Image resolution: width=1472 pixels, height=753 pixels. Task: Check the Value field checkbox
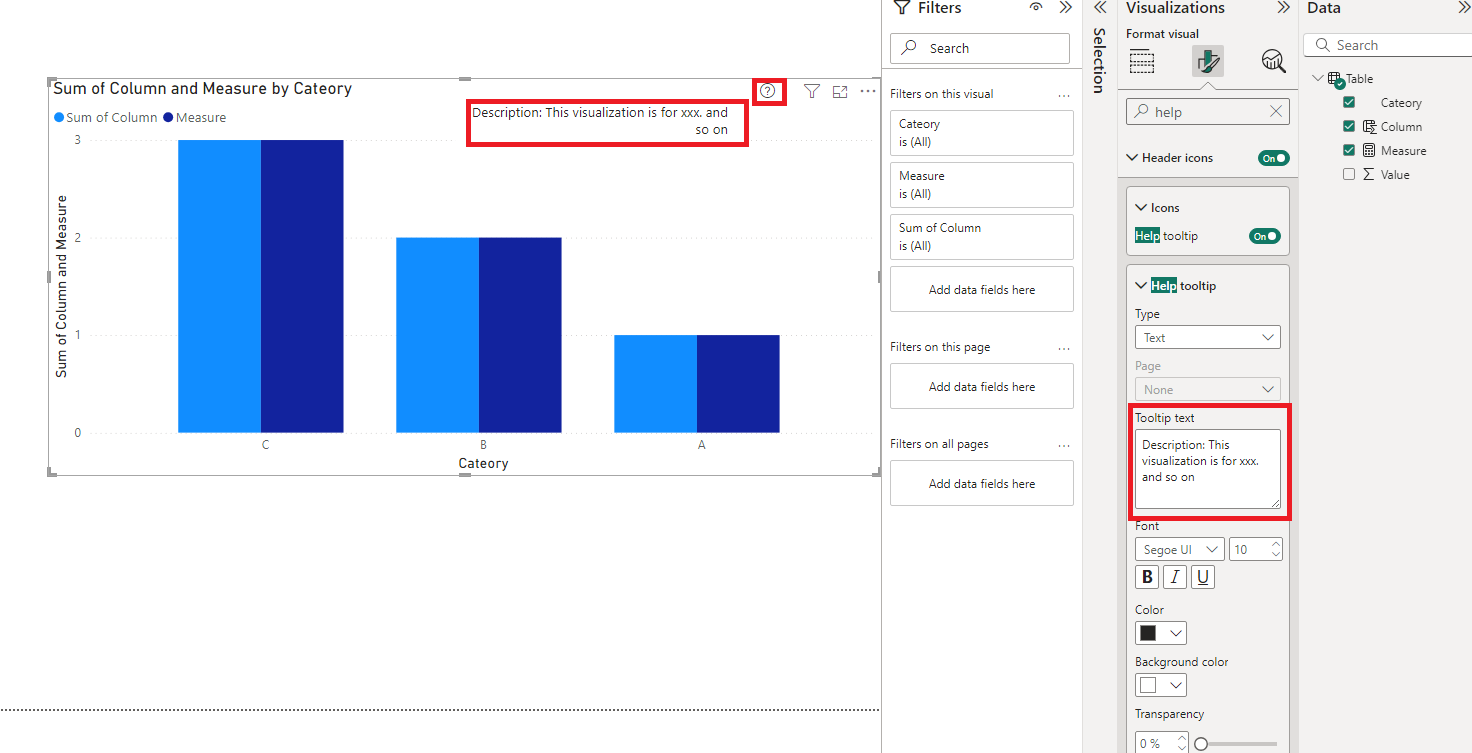pyautogui.click(x=1349, y=175)
